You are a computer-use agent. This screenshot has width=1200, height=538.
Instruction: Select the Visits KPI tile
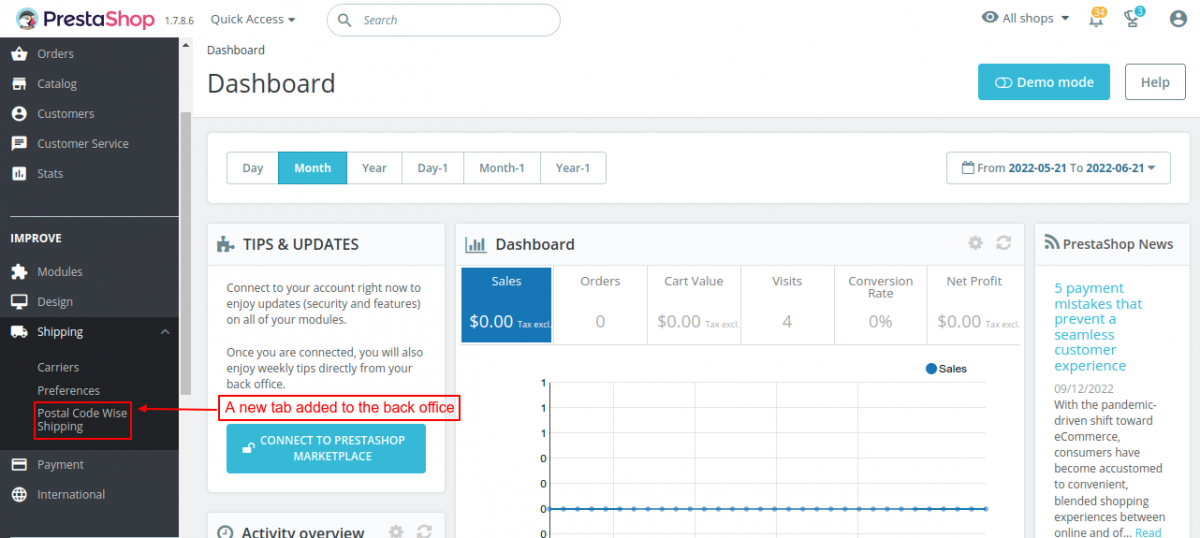pos(787,305)
